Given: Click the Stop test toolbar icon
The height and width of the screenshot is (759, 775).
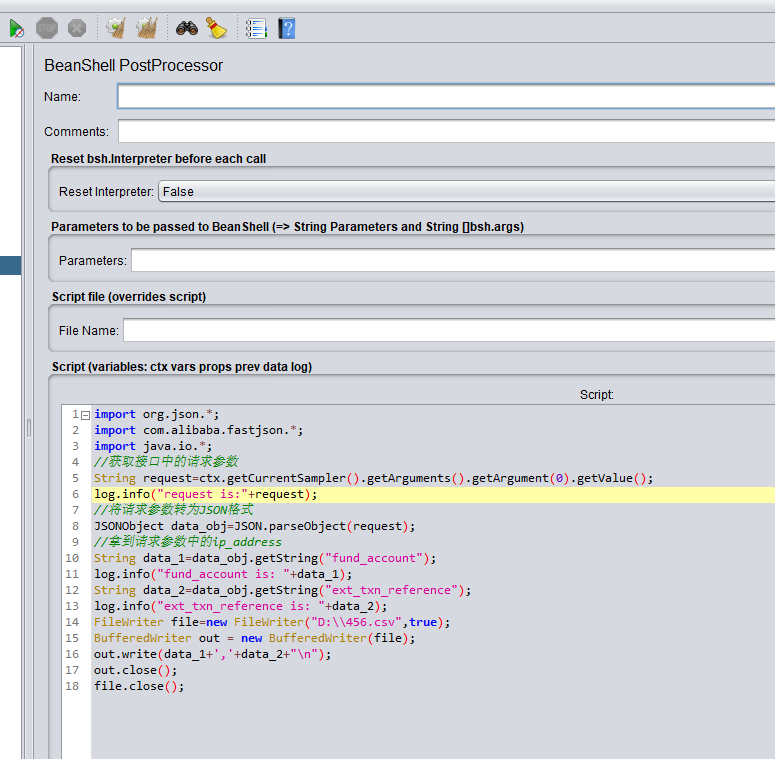Looking at the screenshot, I should 47,29.
